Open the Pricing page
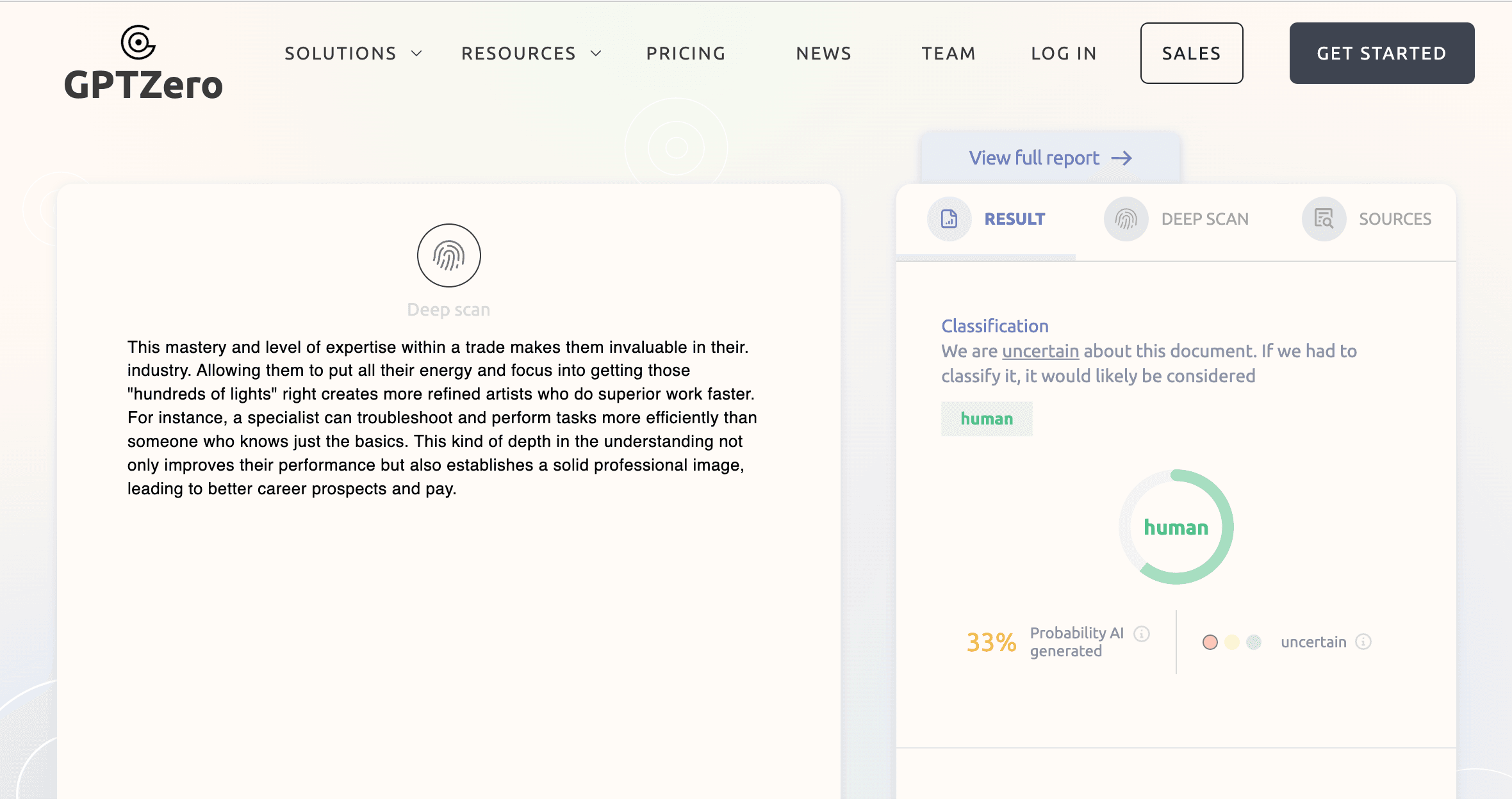 (686, 53)
